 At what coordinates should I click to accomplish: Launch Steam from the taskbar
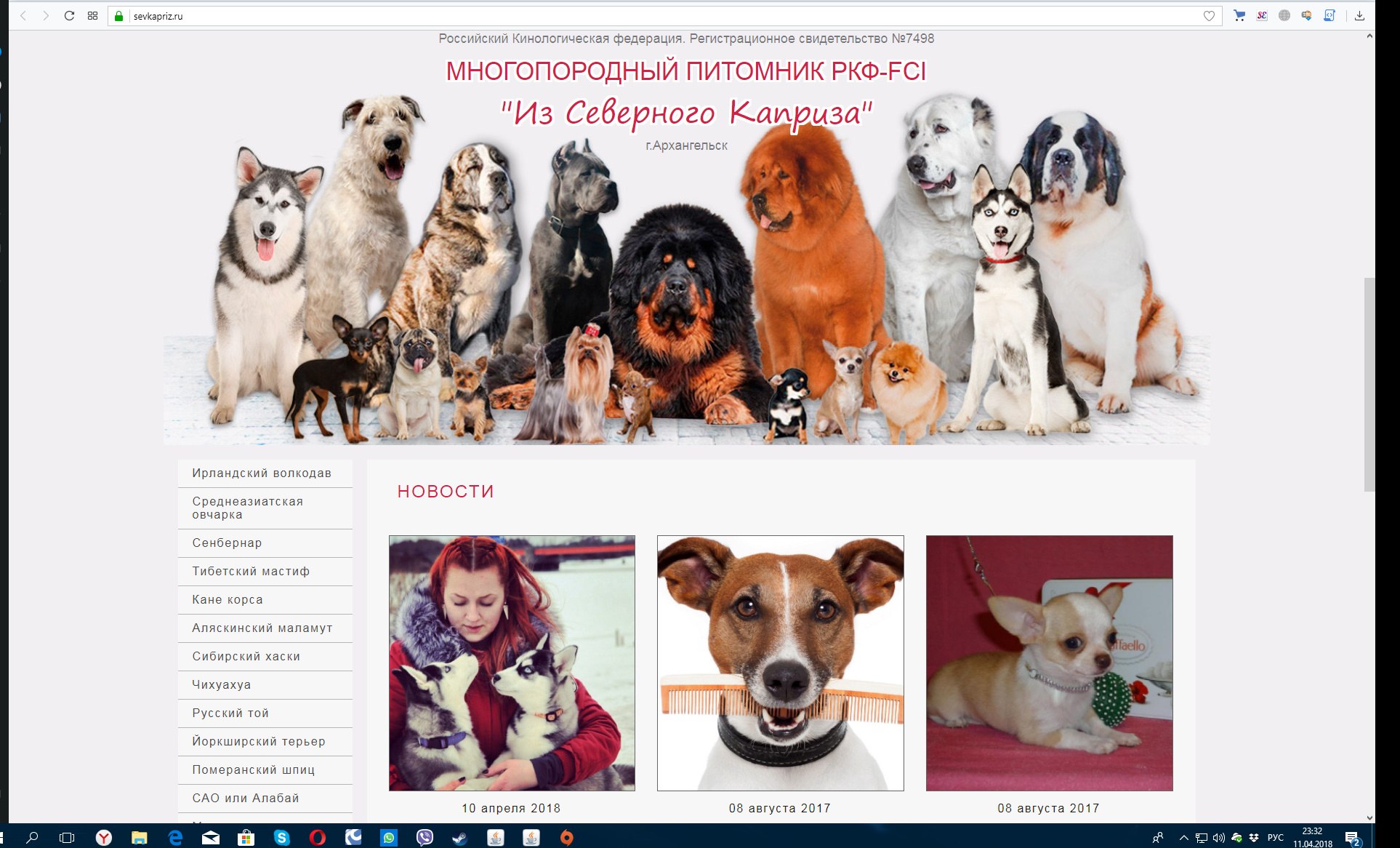pyautogui.click(x=460, y=838)
